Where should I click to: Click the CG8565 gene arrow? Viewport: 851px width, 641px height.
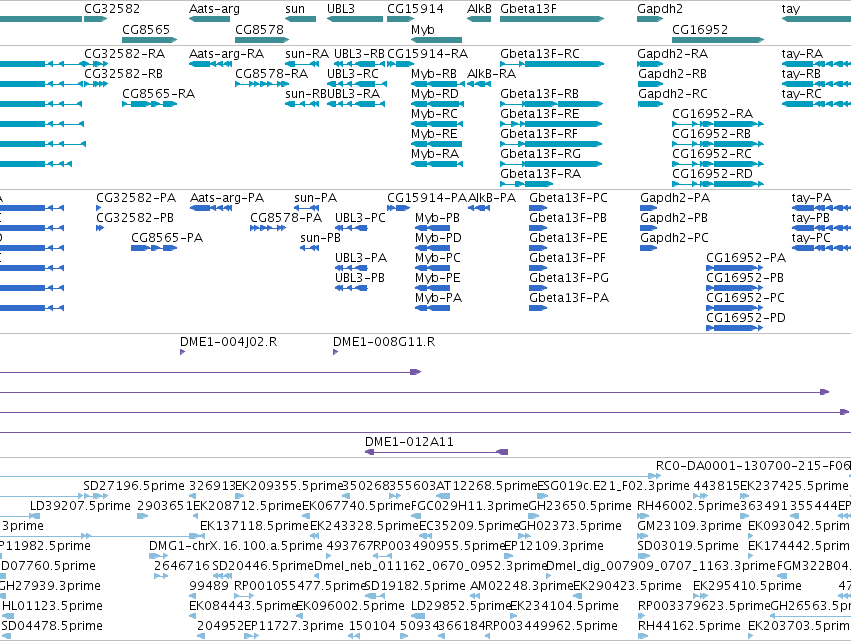pyautogui.click(x=150, y=40)
